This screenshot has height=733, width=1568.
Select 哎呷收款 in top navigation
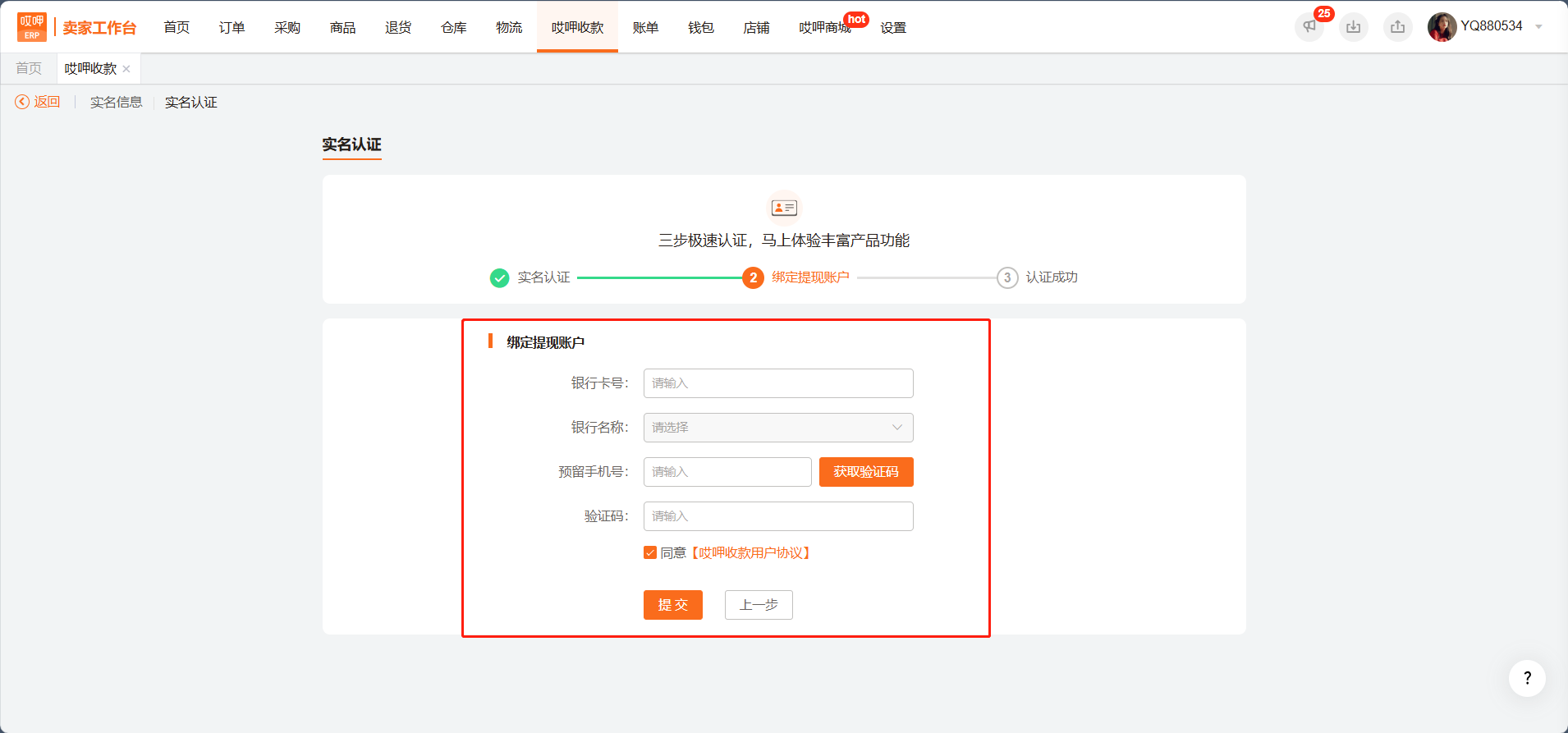point(577,27)
